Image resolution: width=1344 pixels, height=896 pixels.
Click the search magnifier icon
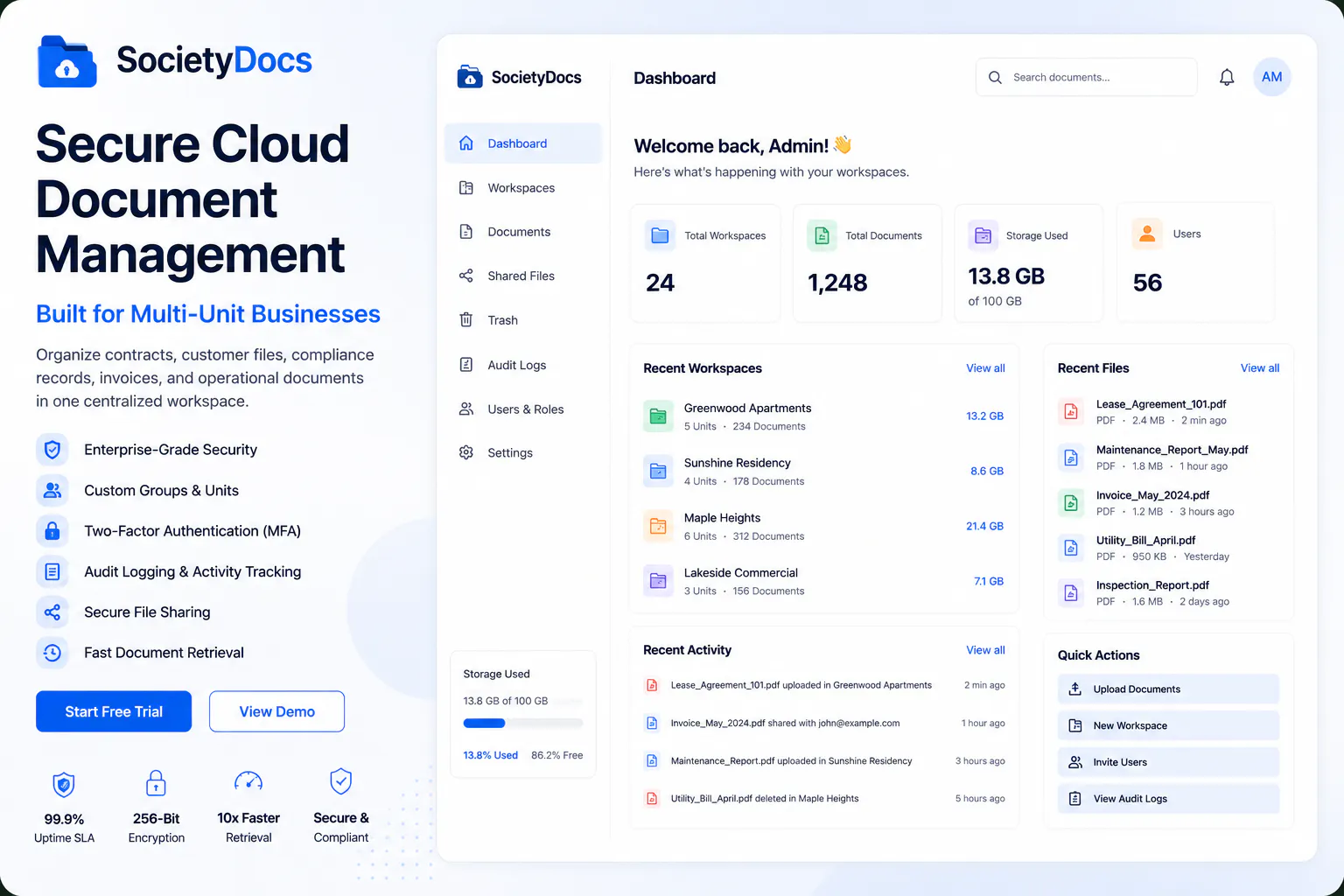[x=995, y=77]
